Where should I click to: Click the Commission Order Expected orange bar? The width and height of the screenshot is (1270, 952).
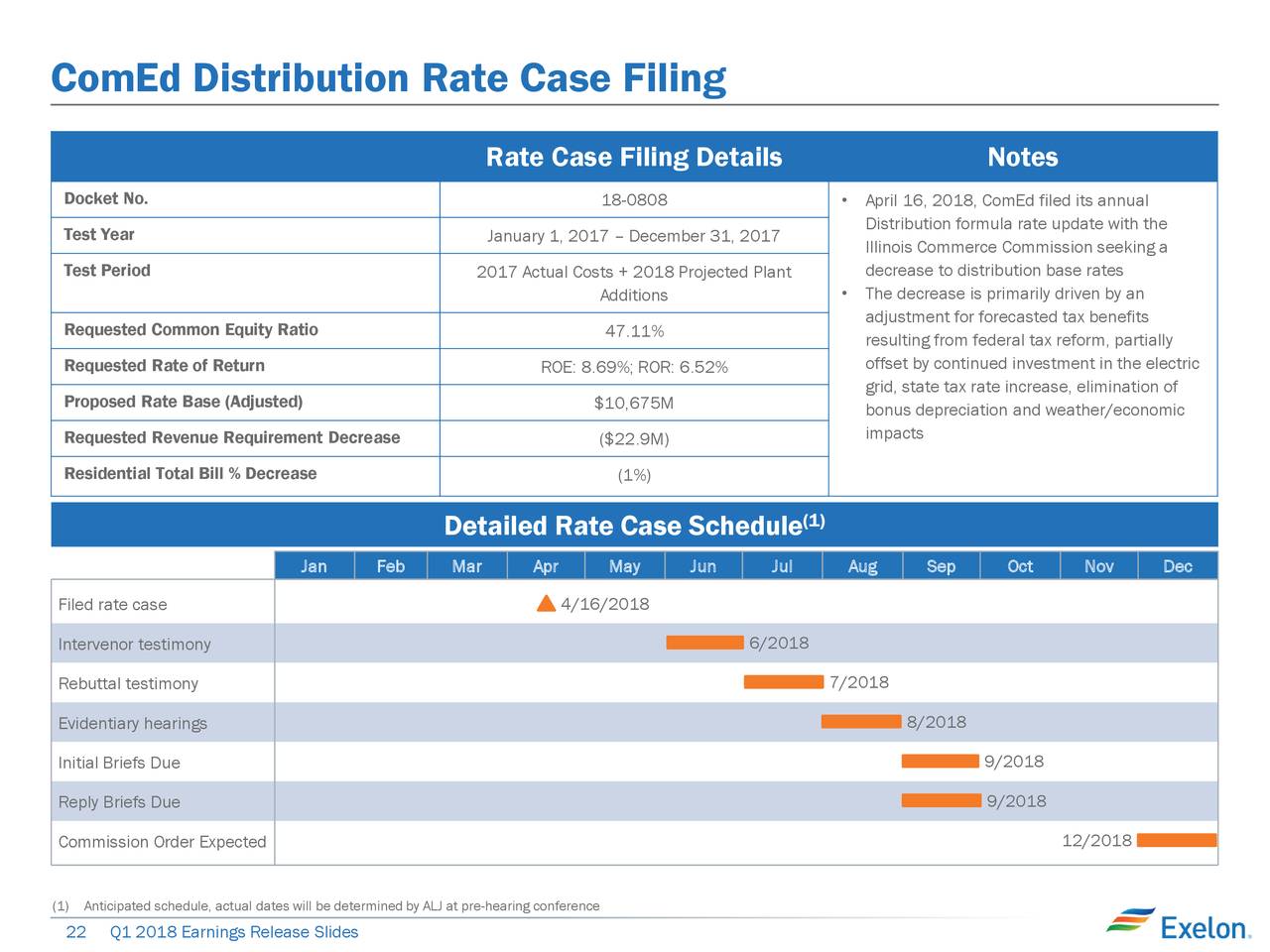click(1177, 840)
